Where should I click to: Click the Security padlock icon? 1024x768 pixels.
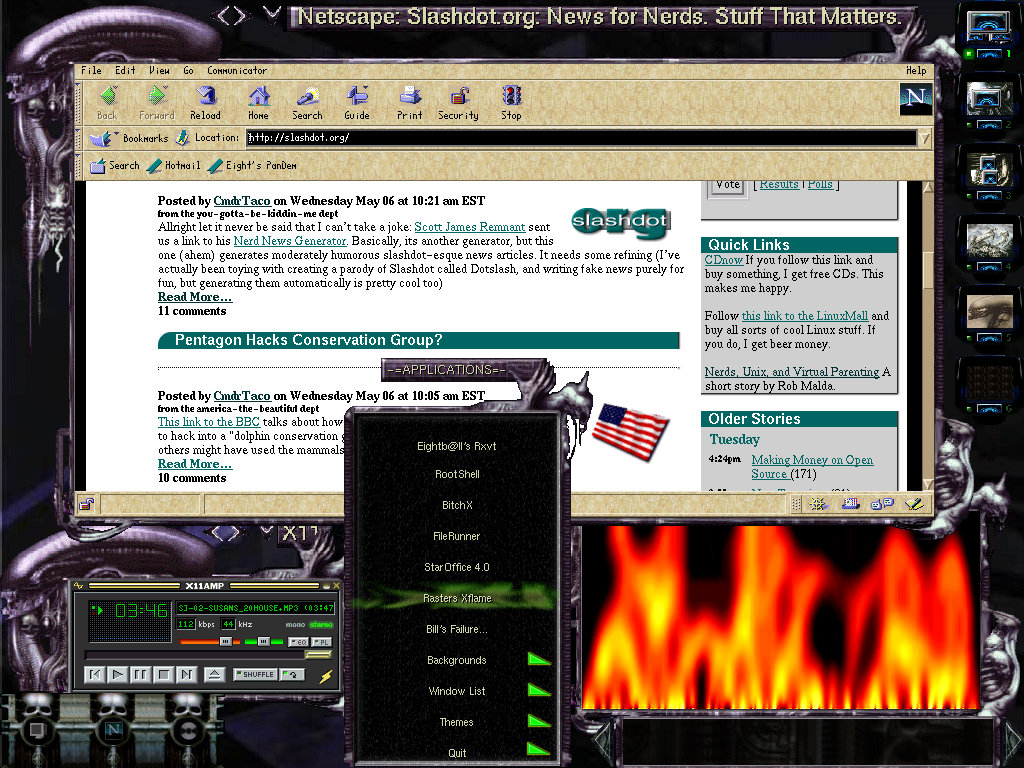point(458,102)
